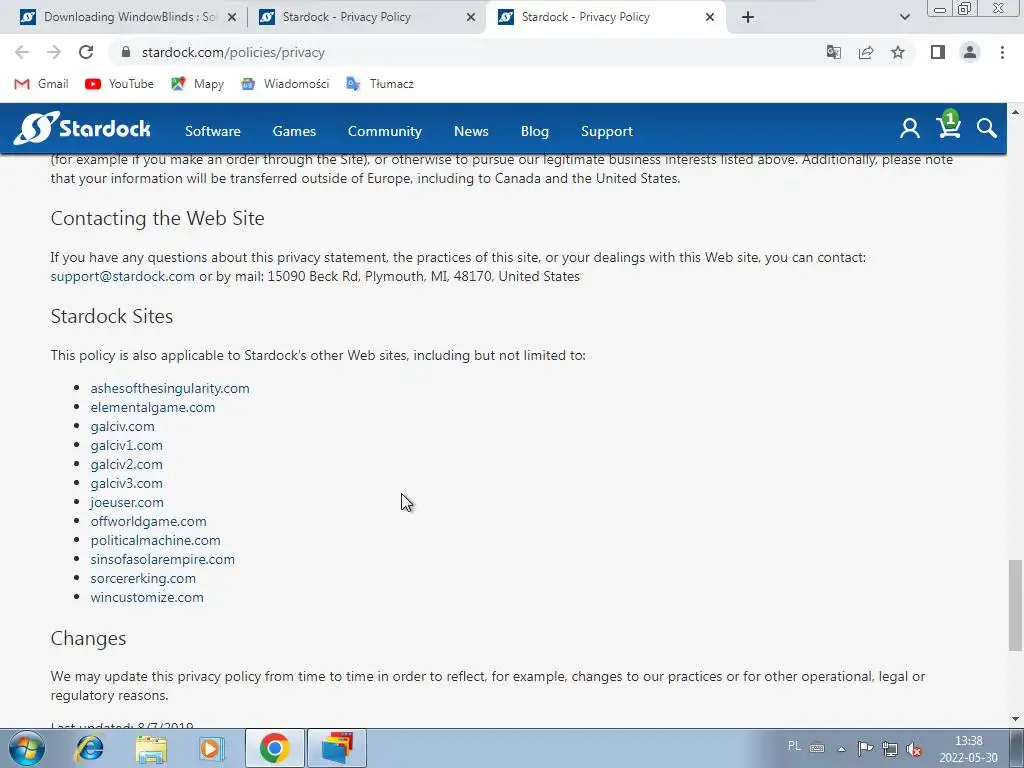1024x768 pixels.
Task: Open the Google Translate page icon
Action: (833, 52)
